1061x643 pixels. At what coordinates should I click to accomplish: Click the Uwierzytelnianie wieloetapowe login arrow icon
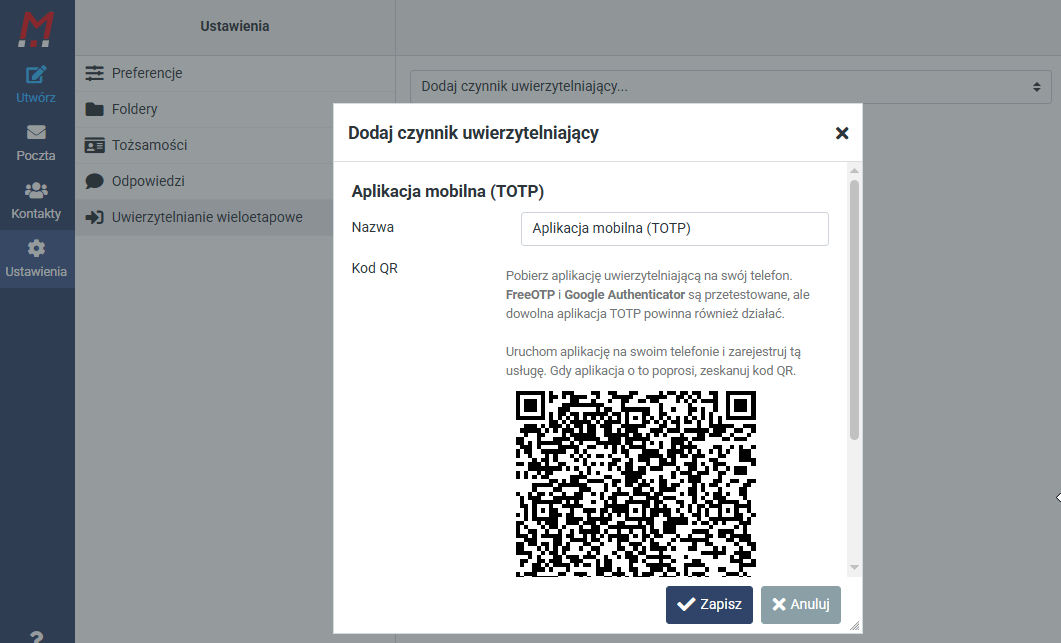(95, 217)
